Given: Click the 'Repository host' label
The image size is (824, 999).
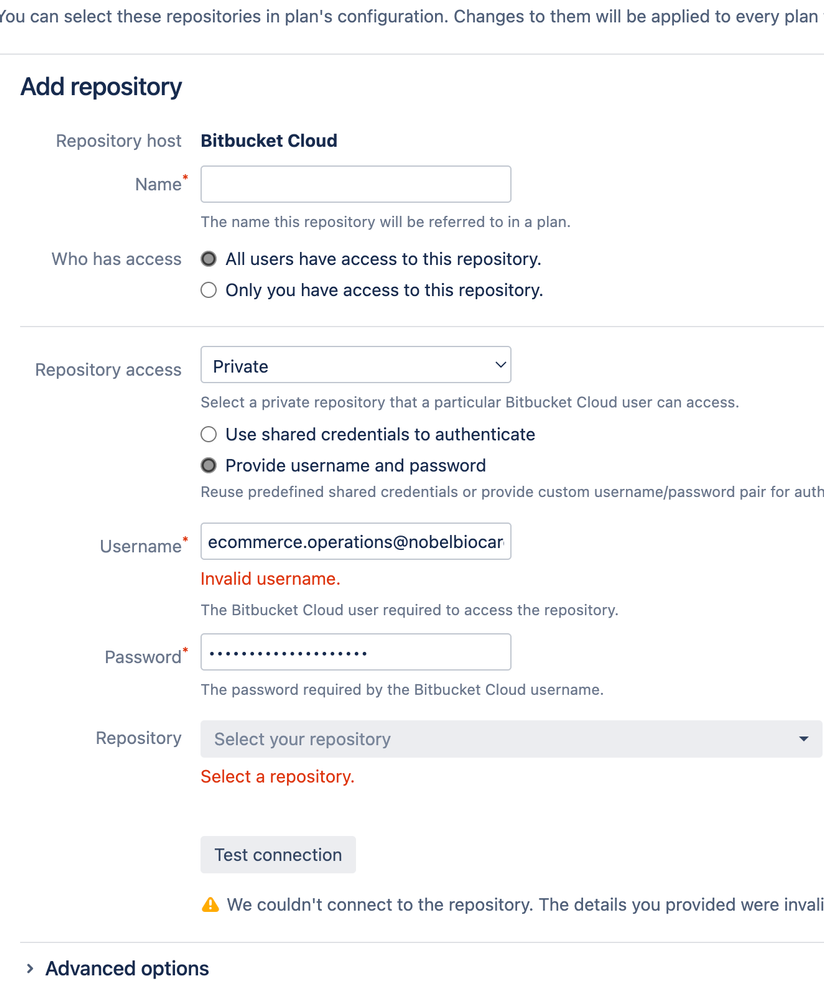Looking at the screenshot, I should [119, 141].
